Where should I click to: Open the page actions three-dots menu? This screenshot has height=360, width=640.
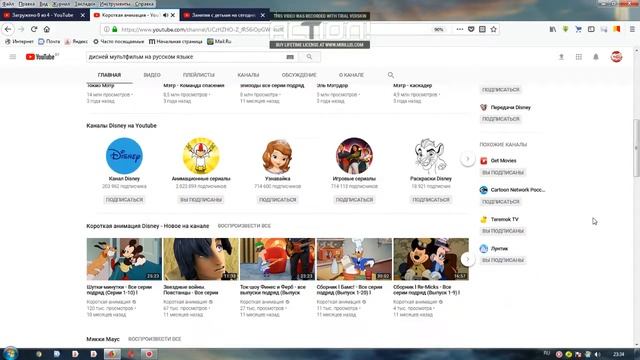tap(460, 29)
